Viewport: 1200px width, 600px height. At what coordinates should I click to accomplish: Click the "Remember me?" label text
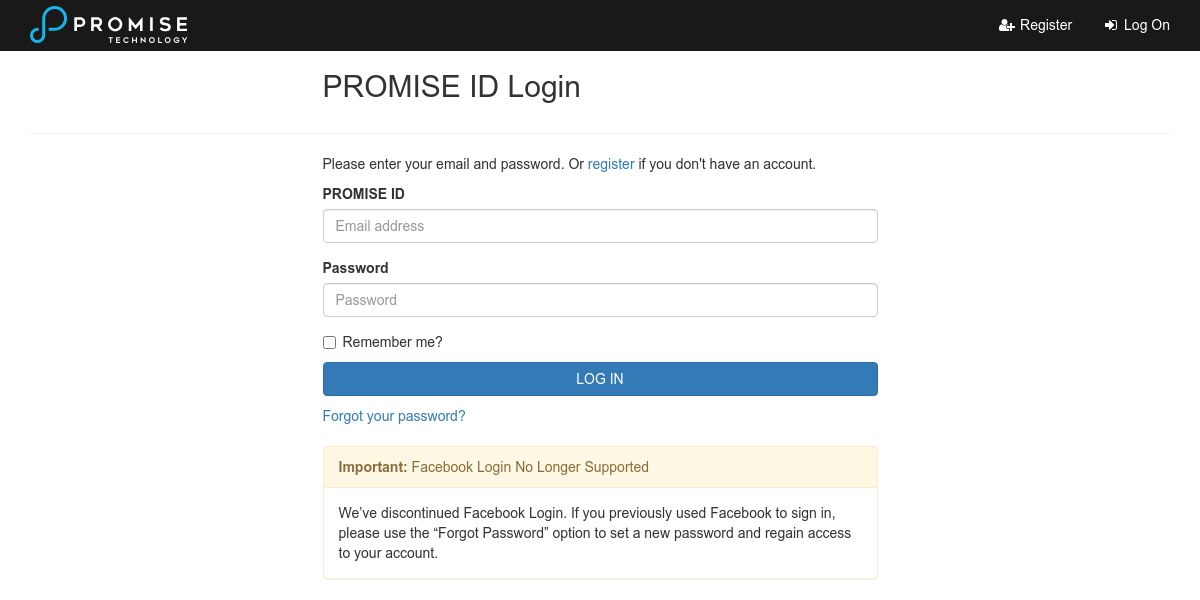coord(392,342)
